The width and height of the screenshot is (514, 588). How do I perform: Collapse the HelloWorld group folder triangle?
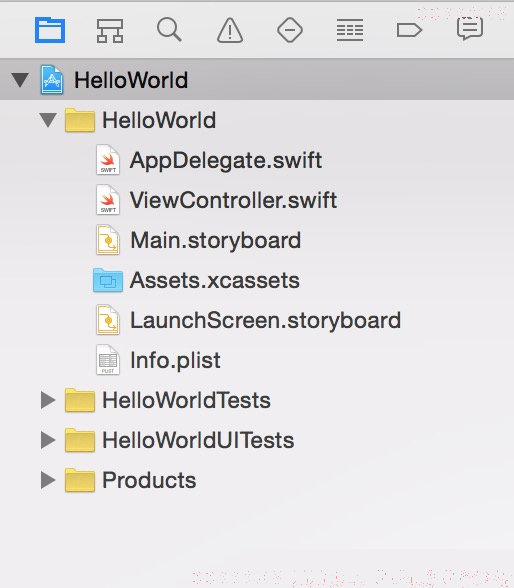coord(48,120)
